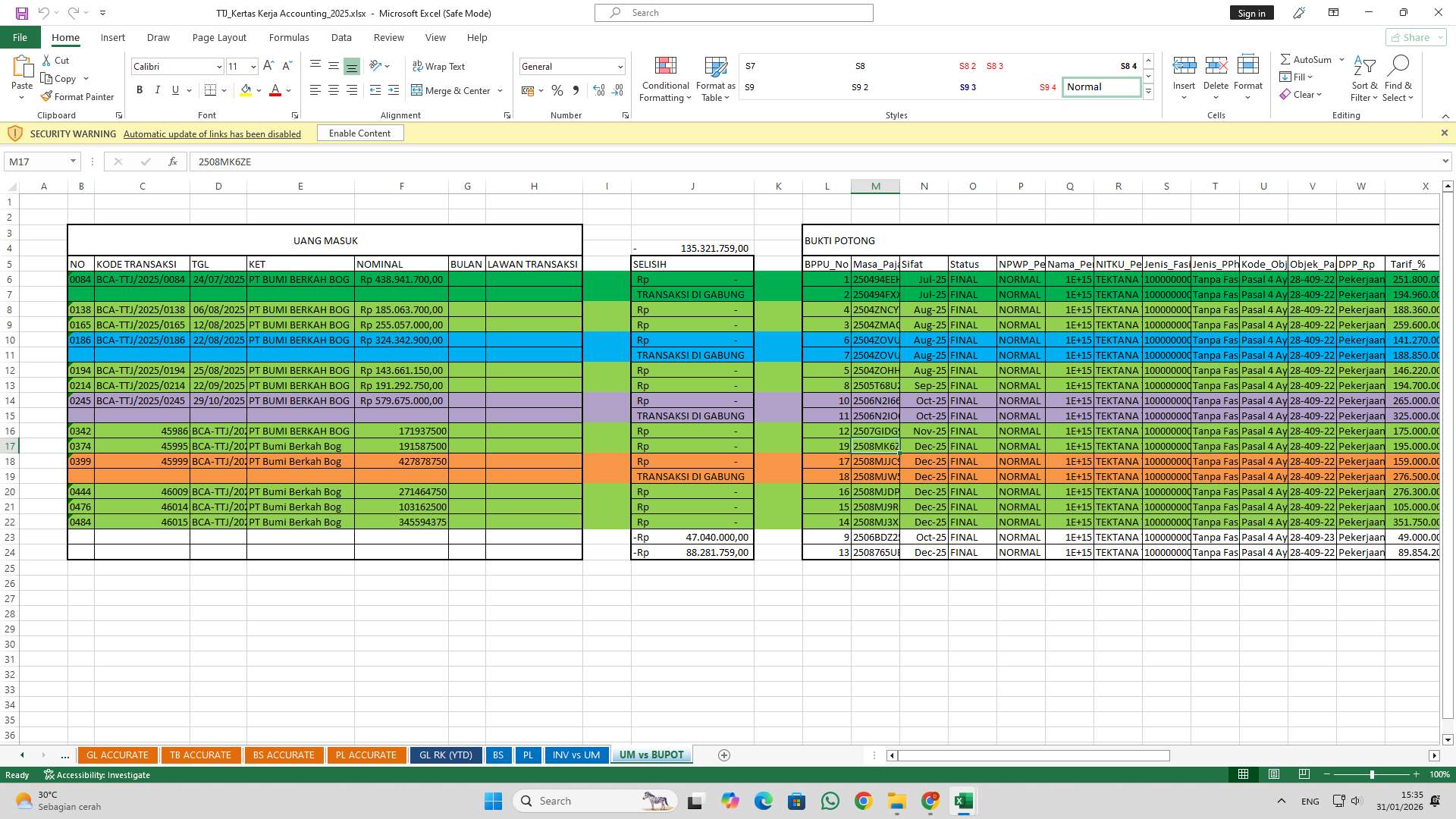Click the Insert Function fx icon
The image size is (1456, 819).
click(173, 162)
